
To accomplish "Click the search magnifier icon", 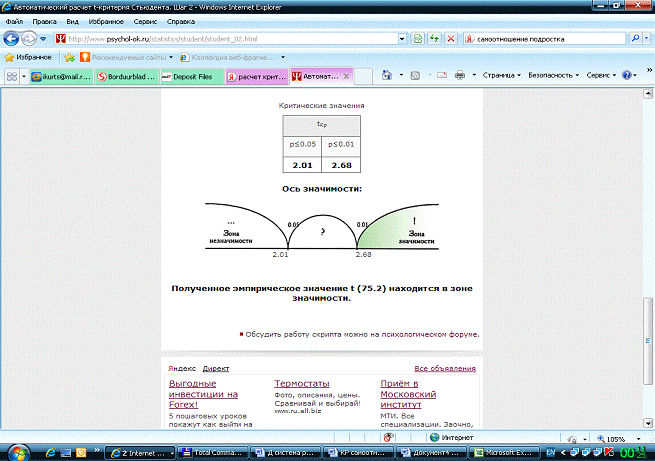I will pos(633,40).
